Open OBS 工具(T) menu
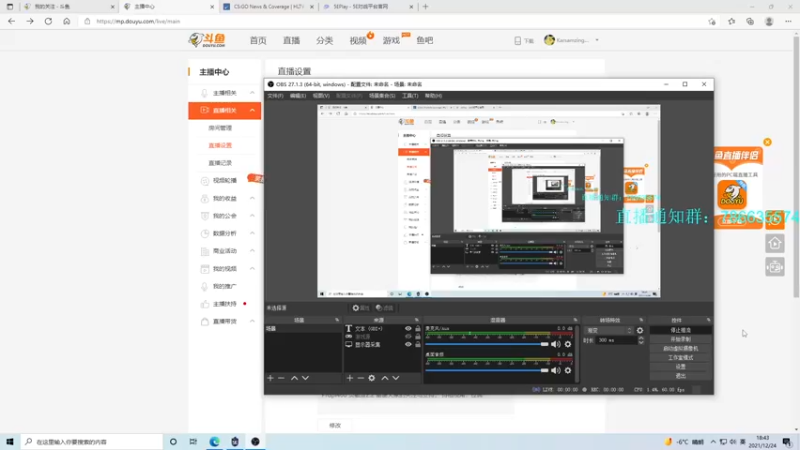This screenshot has width=800, height=450. pyautogui.click(x=410, y=96)
